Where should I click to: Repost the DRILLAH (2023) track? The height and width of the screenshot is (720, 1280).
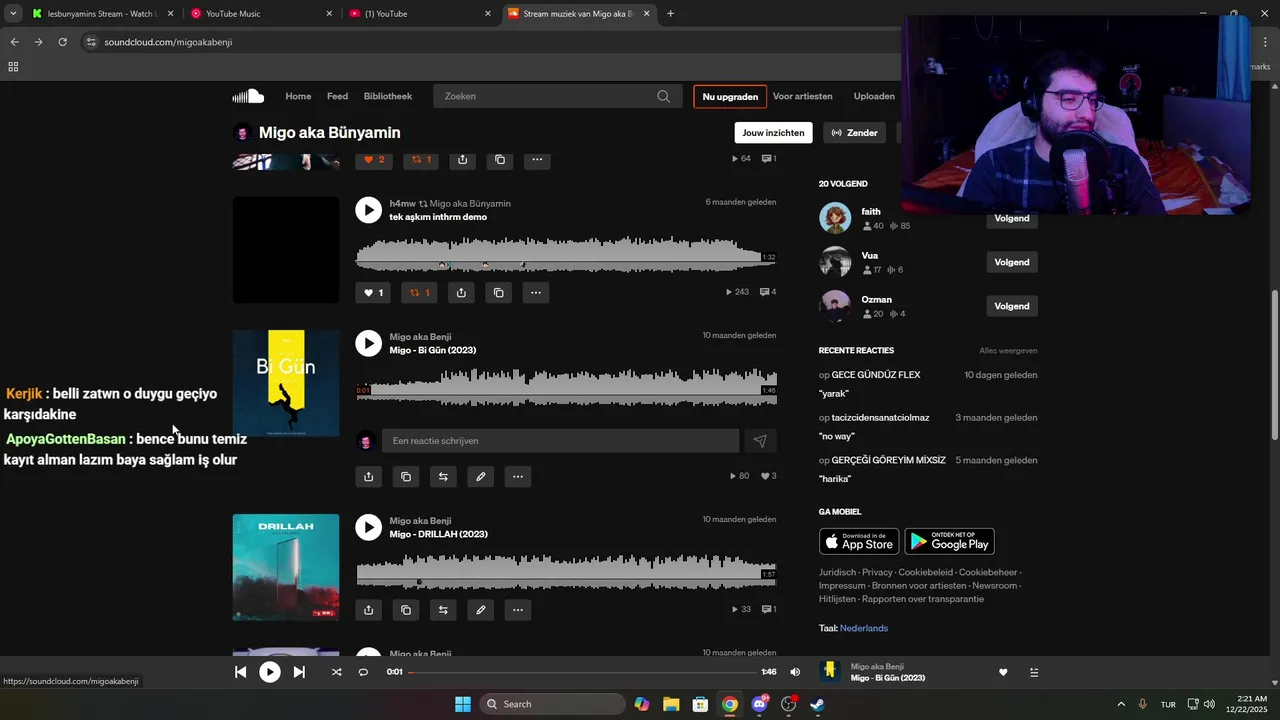443,610
